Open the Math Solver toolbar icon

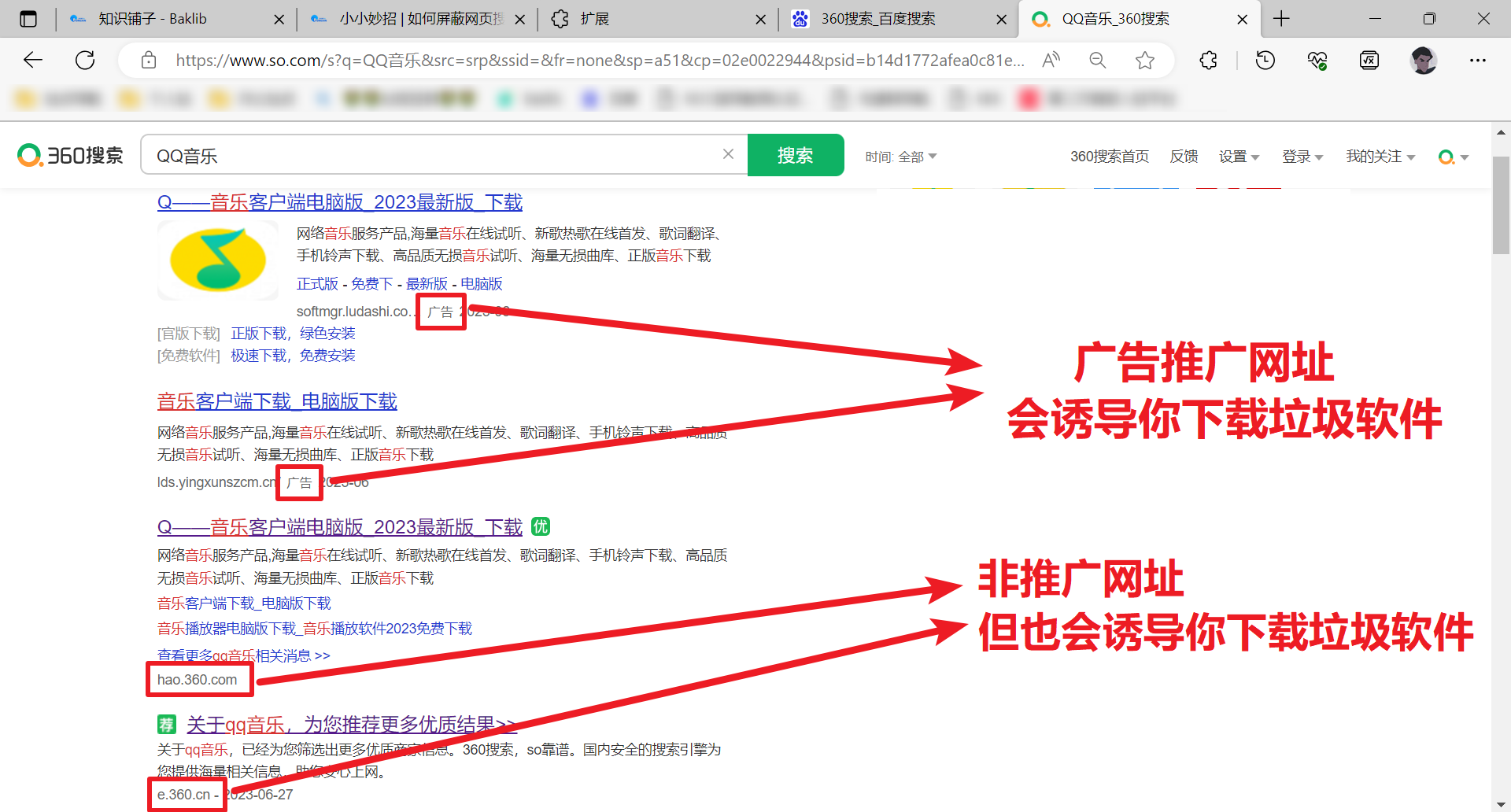(x=1369, y=60)
